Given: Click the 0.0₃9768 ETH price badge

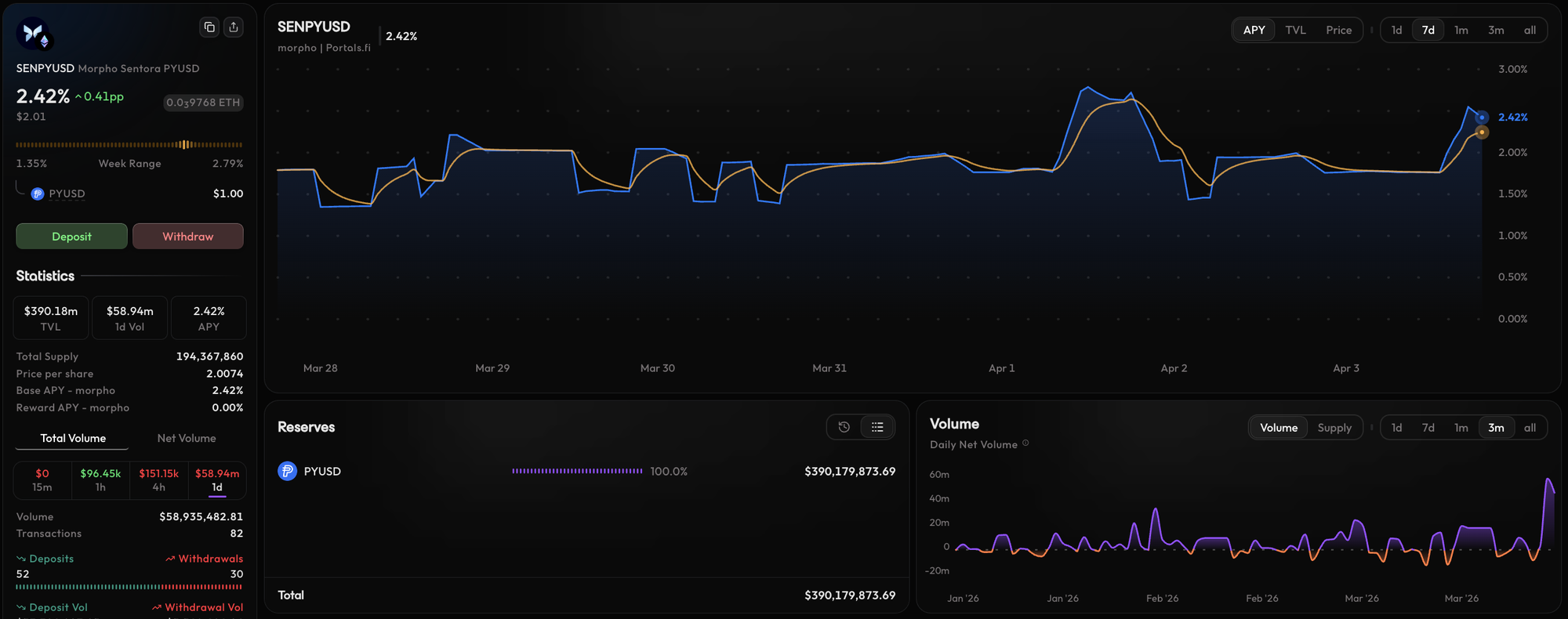Looking at the screenshot, I should coord(203,103).
